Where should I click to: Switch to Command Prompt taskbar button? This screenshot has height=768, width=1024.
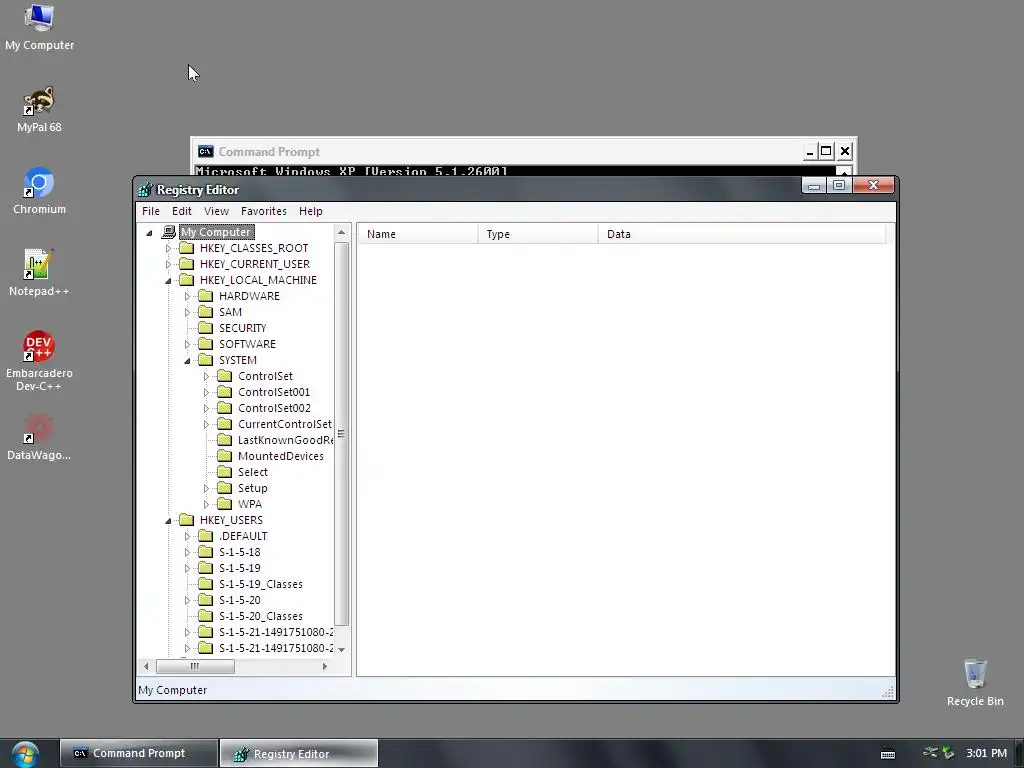(x=138, y=753)
